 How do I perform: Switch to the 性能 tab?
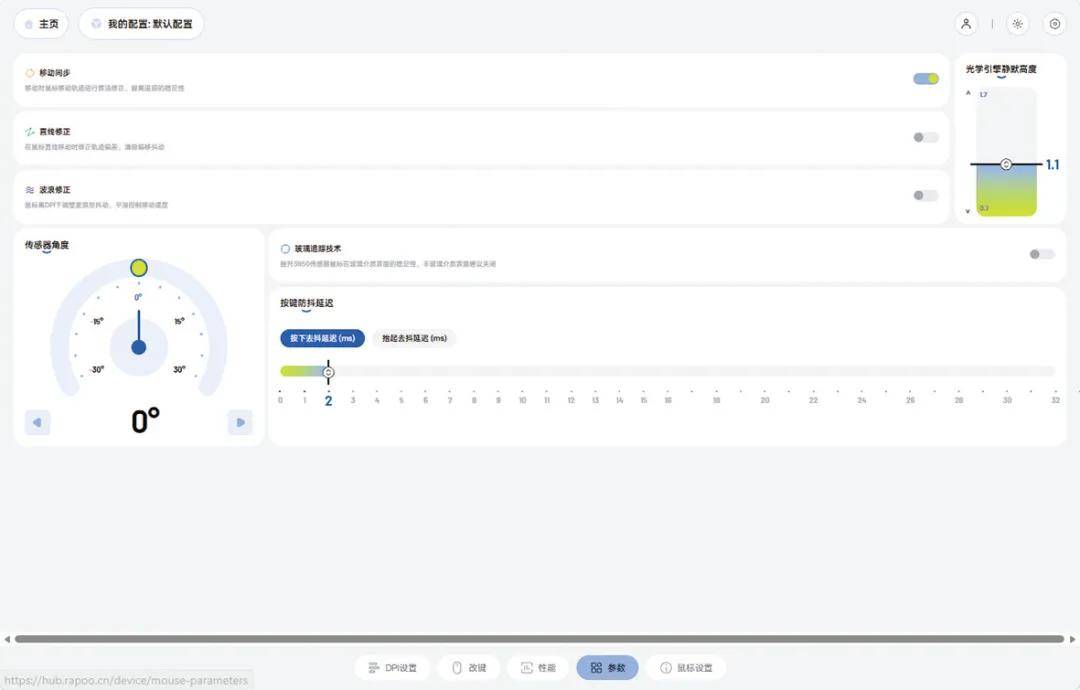coord(538,668)
